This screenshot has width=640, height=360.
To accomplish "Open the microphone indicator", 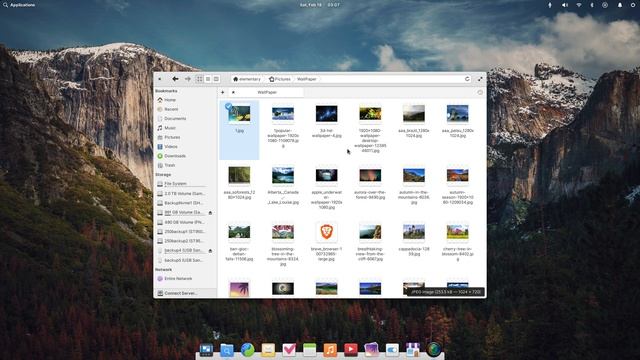I will [x=550, y=5].
